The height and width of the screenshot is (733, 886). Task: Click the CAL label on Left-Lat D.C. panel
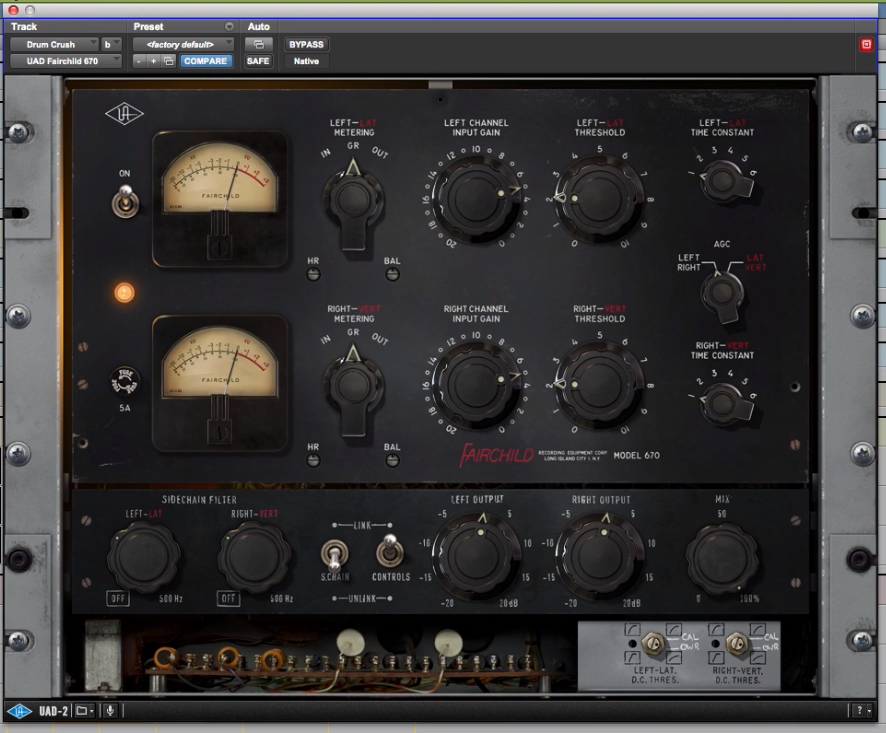(689, 637)
